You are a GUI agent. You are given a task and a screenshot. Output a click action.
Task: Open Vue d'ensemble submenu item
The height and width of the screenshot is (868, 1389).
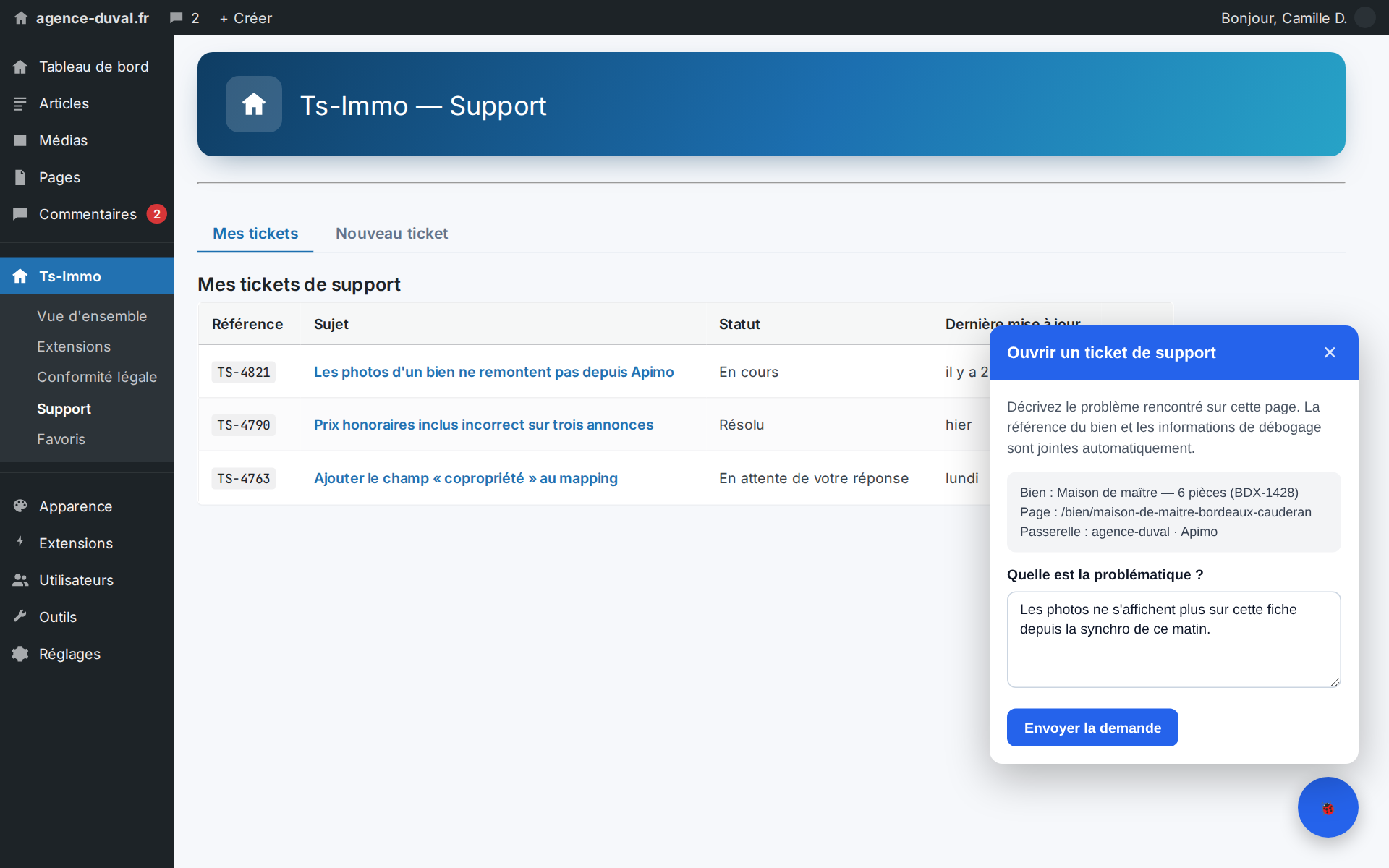[92, 316]
